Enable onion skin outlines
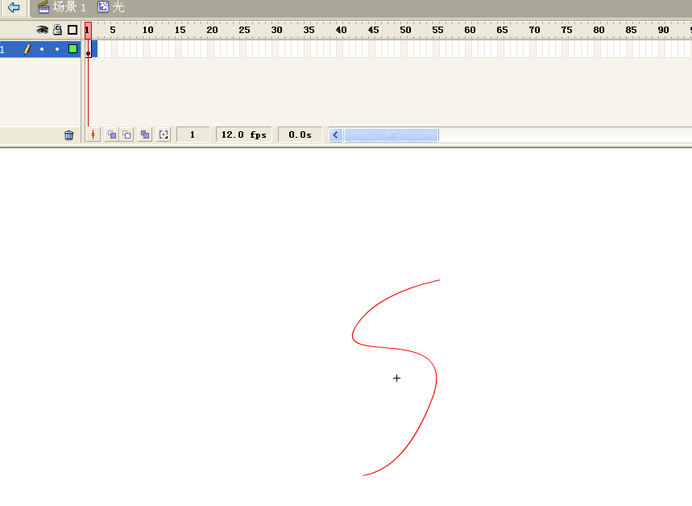Image resolution: width=692 pixels, height=506 pixels. point(127,135)
